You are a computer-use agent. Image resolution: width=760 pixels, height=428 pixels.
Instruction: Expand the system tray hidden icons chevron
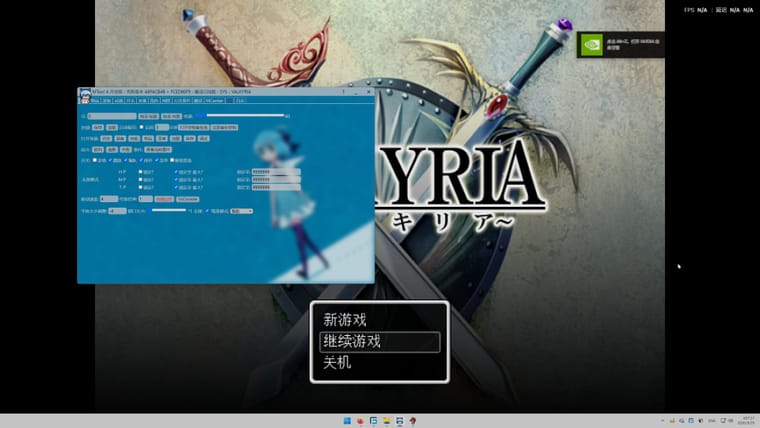point(663,421)
